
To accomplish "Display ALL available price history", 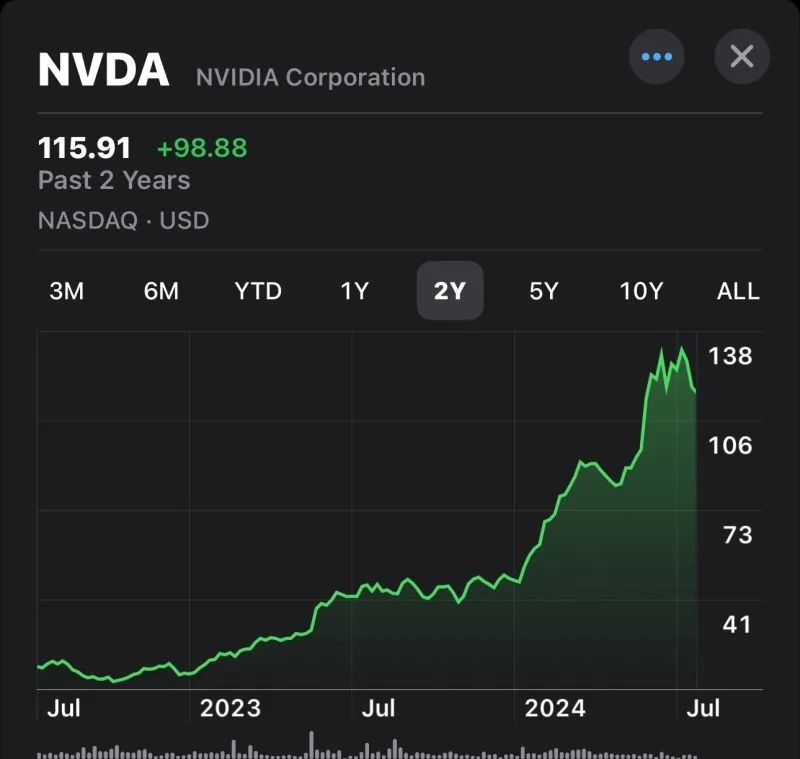I will pyautogui.click(x=736, y=291).
